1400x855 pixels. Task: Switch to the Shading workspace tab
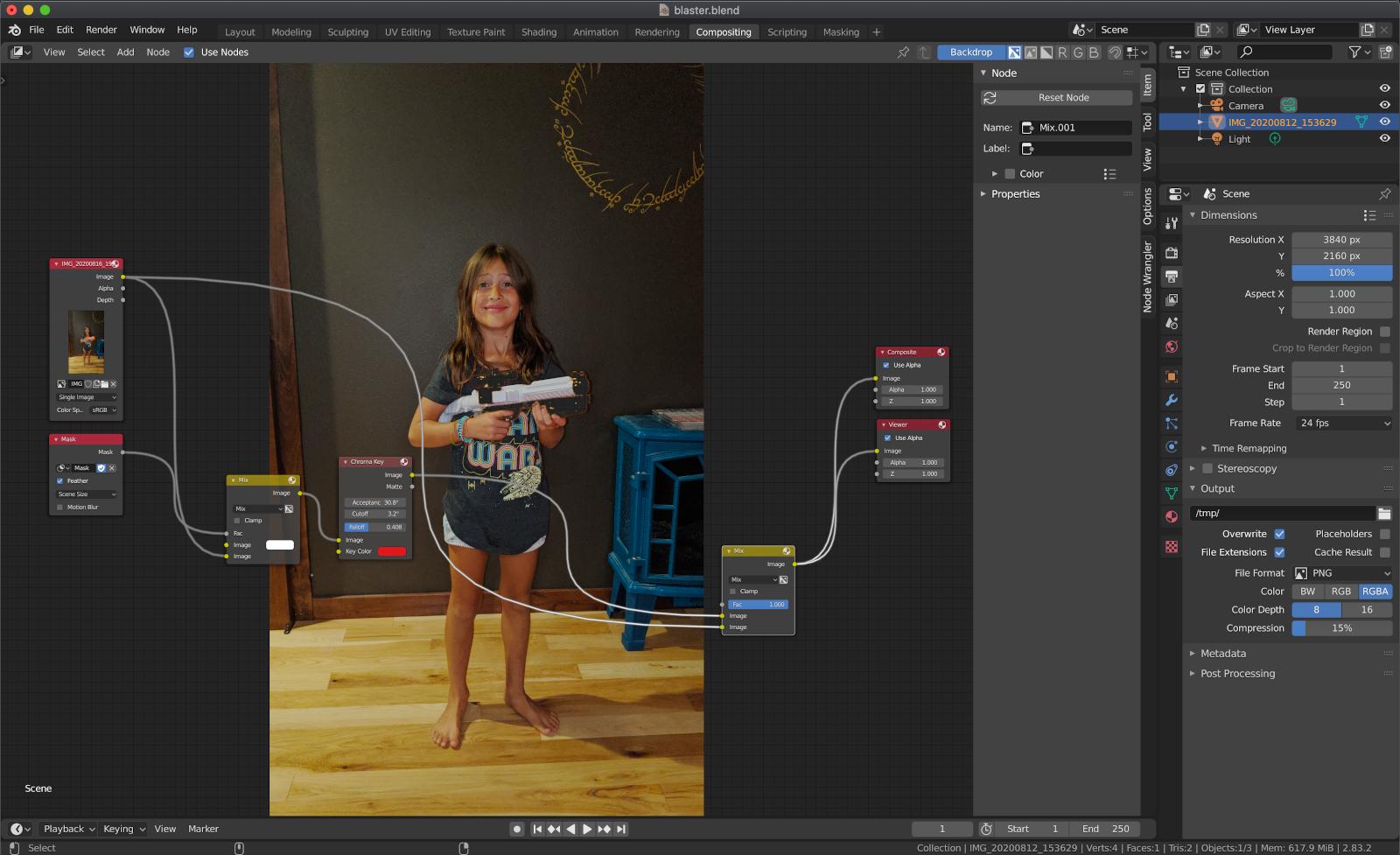pyautogui.click(x=539, y=32)
